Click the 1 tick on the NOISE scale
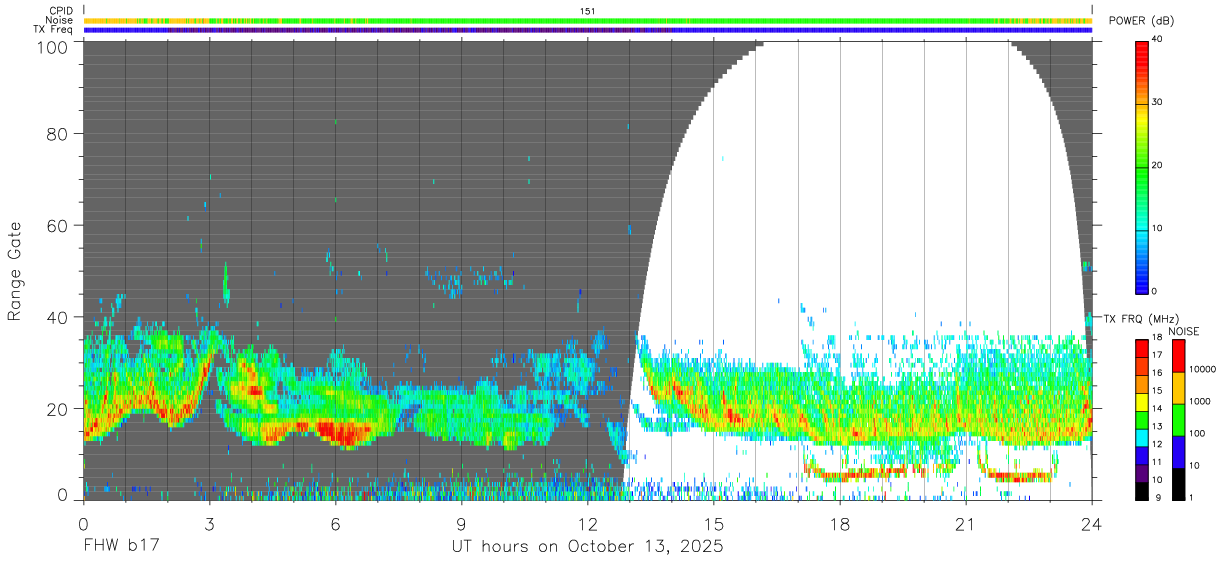 click(x=1192, y=498)
